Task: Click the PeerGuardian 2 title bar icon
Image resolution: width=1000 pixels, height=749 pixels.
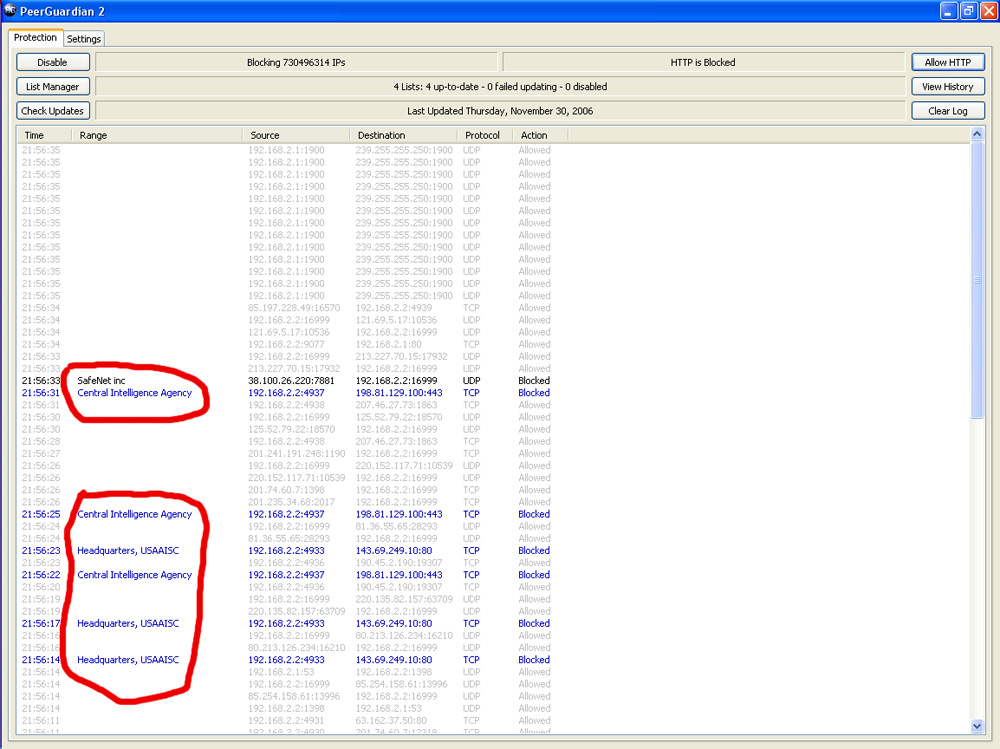Action: point(10,11)
